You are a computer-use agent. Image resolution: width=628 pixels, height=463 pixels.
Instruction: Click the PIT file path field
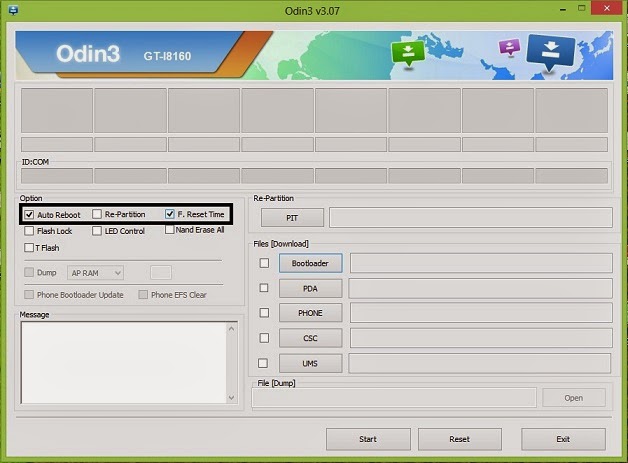point(471,218)
